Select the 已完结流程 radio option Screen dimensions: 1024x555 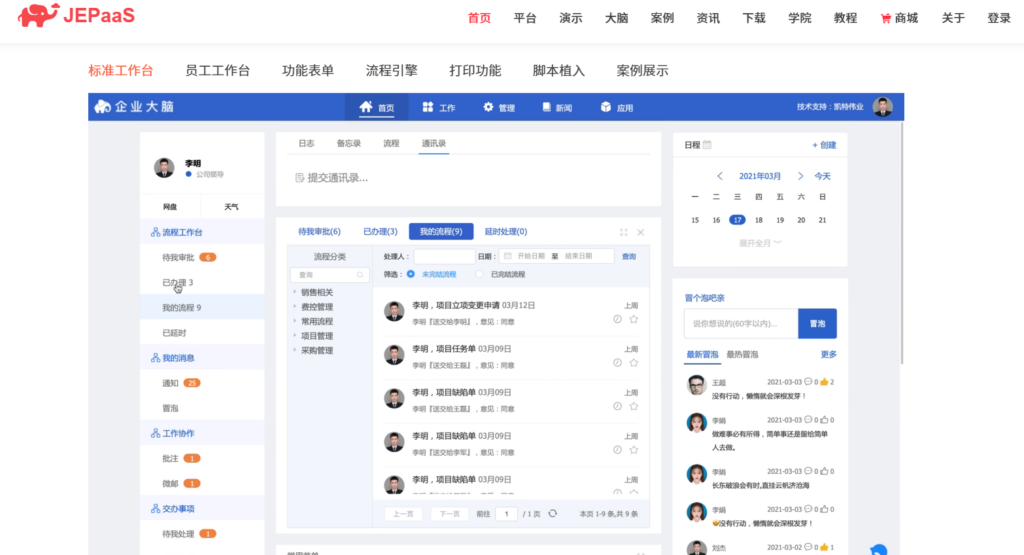[x=479, y=274]
